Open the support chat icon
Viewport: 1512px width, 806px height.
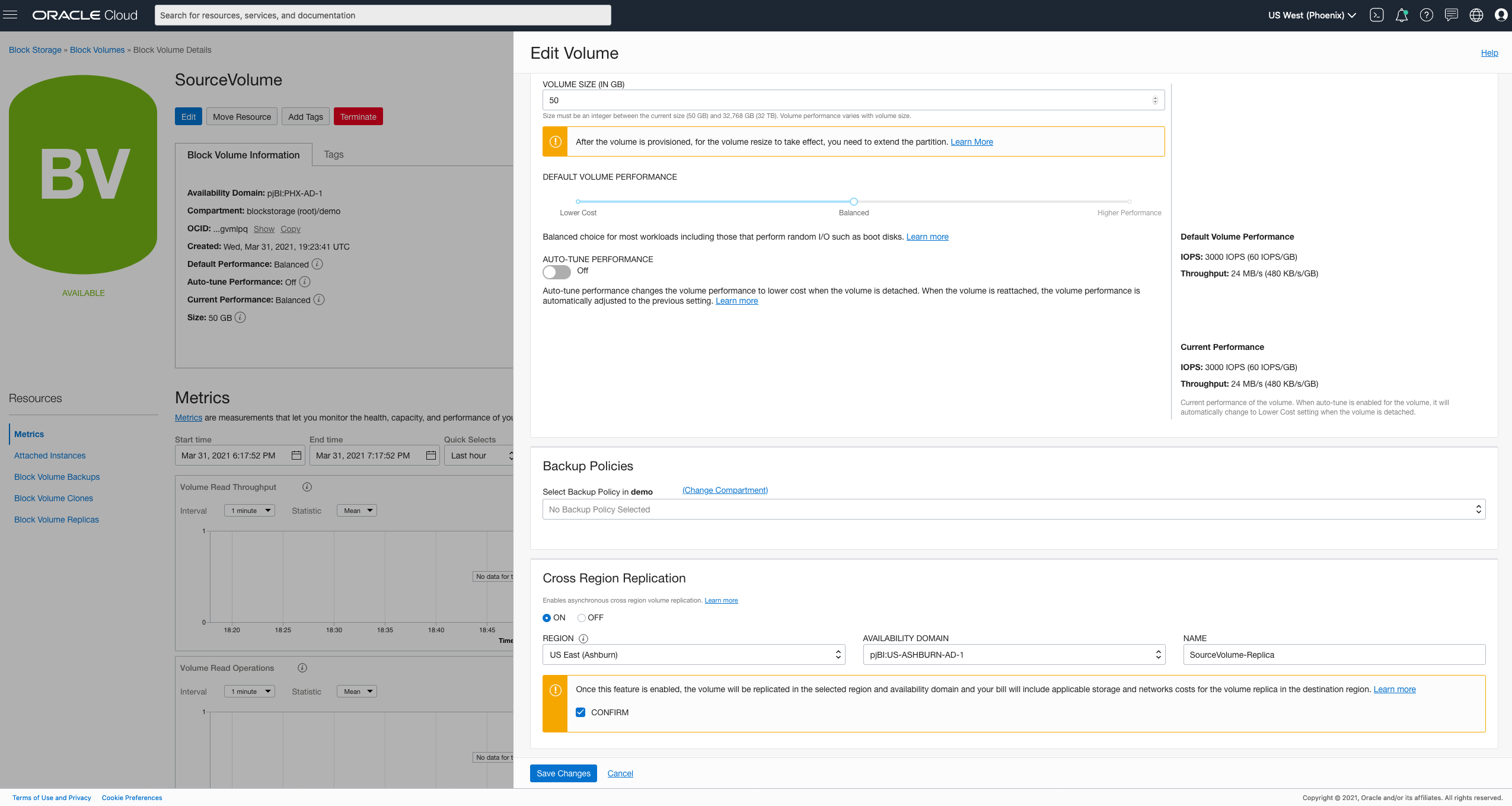point(1451,15)
